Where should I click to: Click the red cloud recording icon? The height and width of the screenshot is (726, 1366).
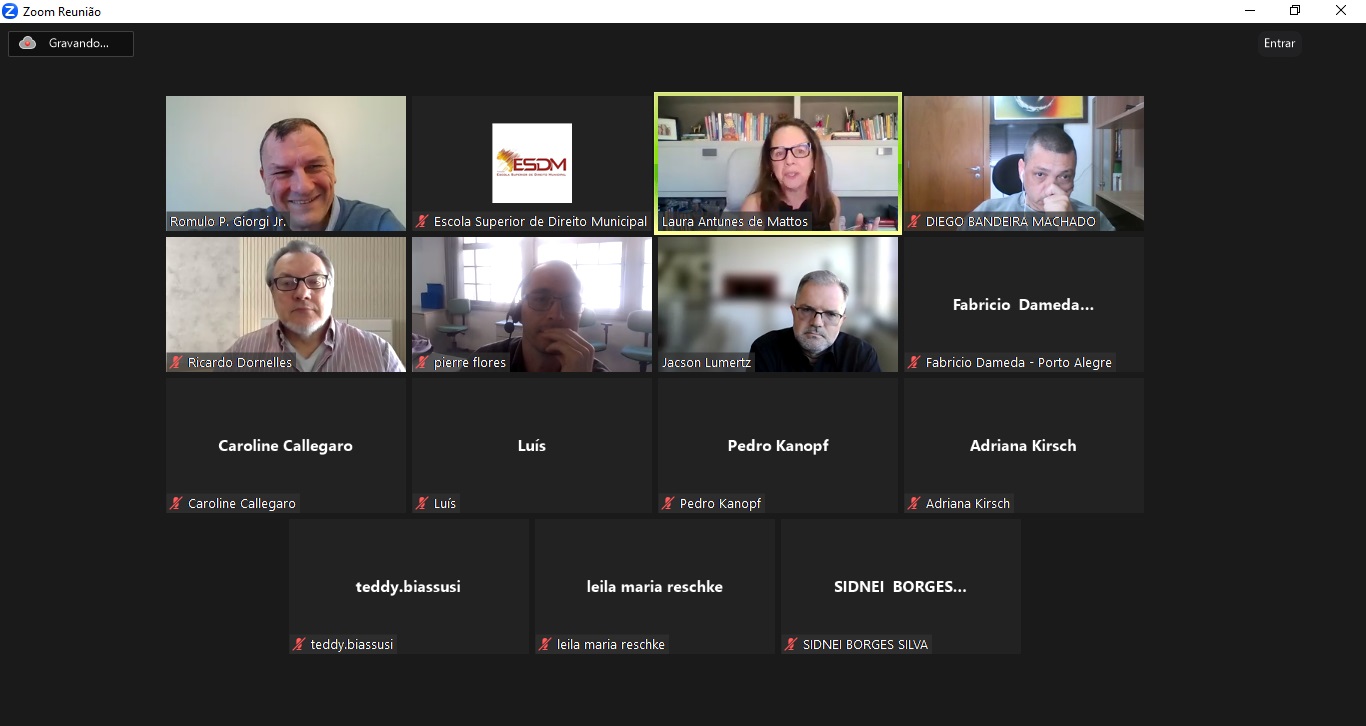(x=28, y=43)
